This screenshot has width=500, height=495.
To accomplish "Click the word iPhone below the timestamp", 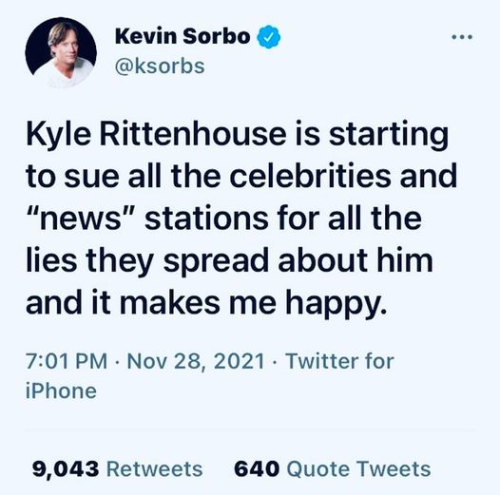I will [61, 391].
